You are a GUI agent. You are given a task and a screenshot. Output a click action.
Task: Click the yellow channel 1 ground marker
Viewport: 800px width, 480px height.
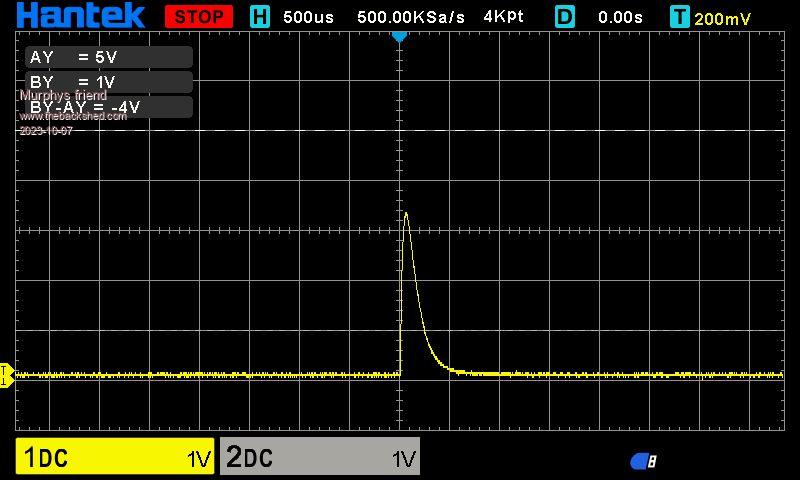tap(5, 375)
